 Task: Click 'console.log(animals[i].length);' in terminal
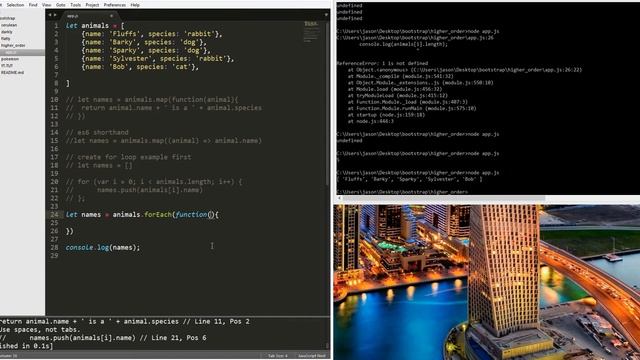(403, 44)
